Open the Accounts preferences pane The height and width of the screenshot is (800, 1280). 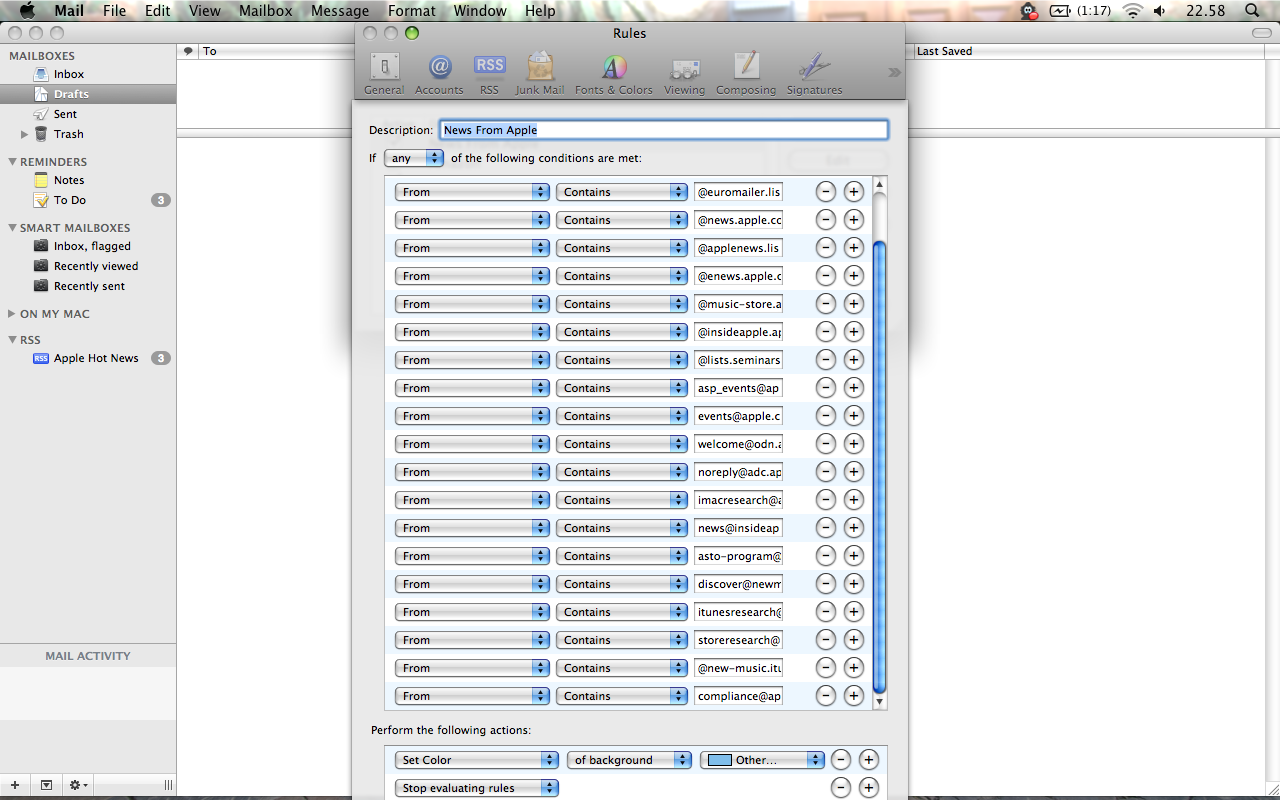pos(439,74)
